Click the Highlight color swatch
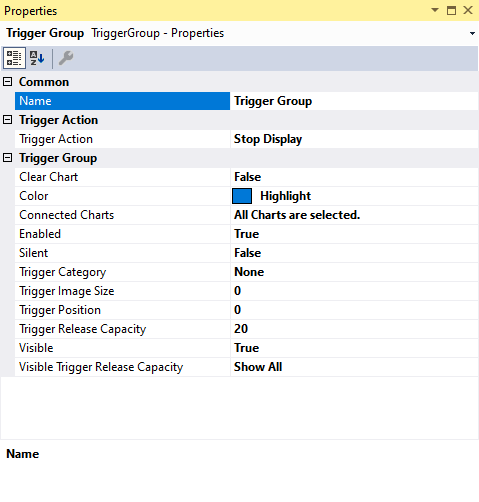The height and width of the screenshot is (502, 479). click(x=242, y=196)
